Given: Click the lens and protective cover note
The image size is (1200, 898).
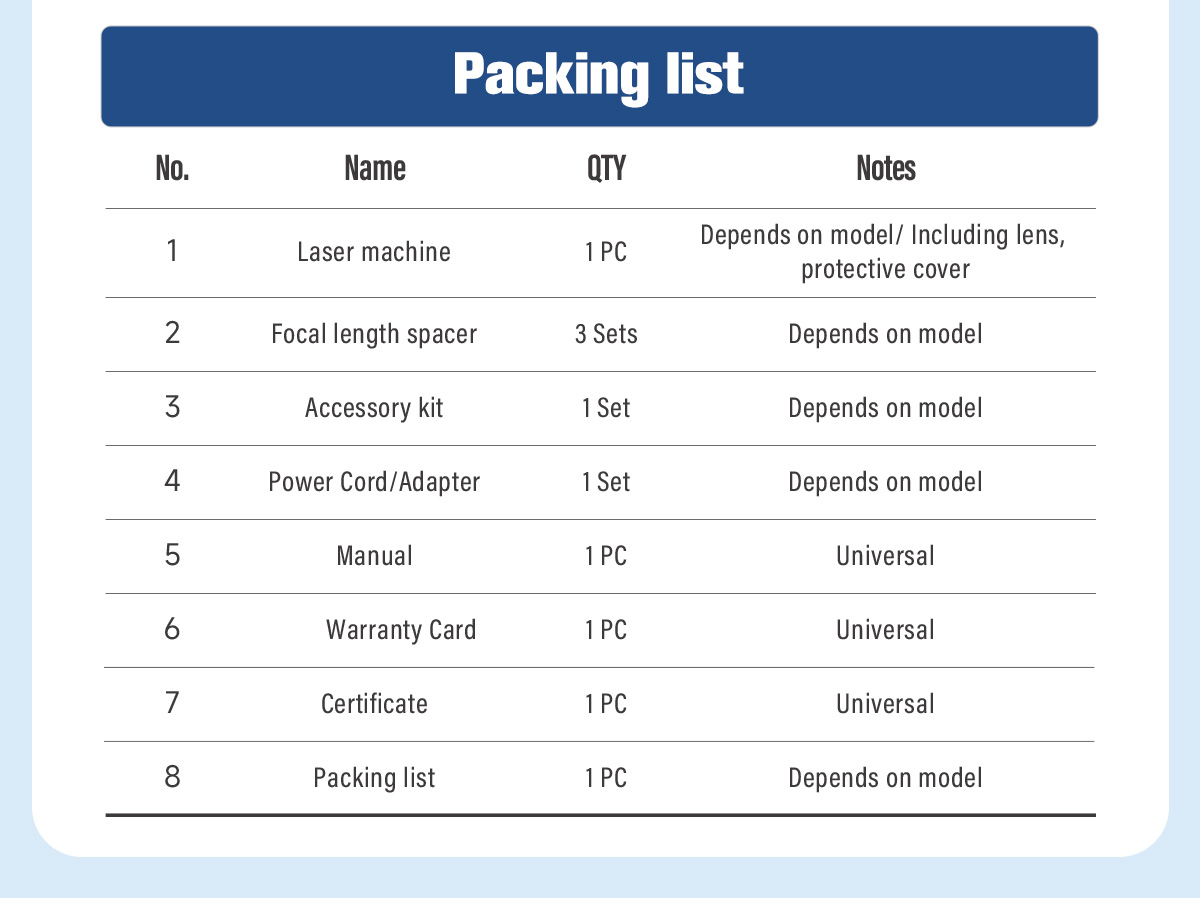Looking at the screenshot, I should pyautogui.click(x=886, y=252).
